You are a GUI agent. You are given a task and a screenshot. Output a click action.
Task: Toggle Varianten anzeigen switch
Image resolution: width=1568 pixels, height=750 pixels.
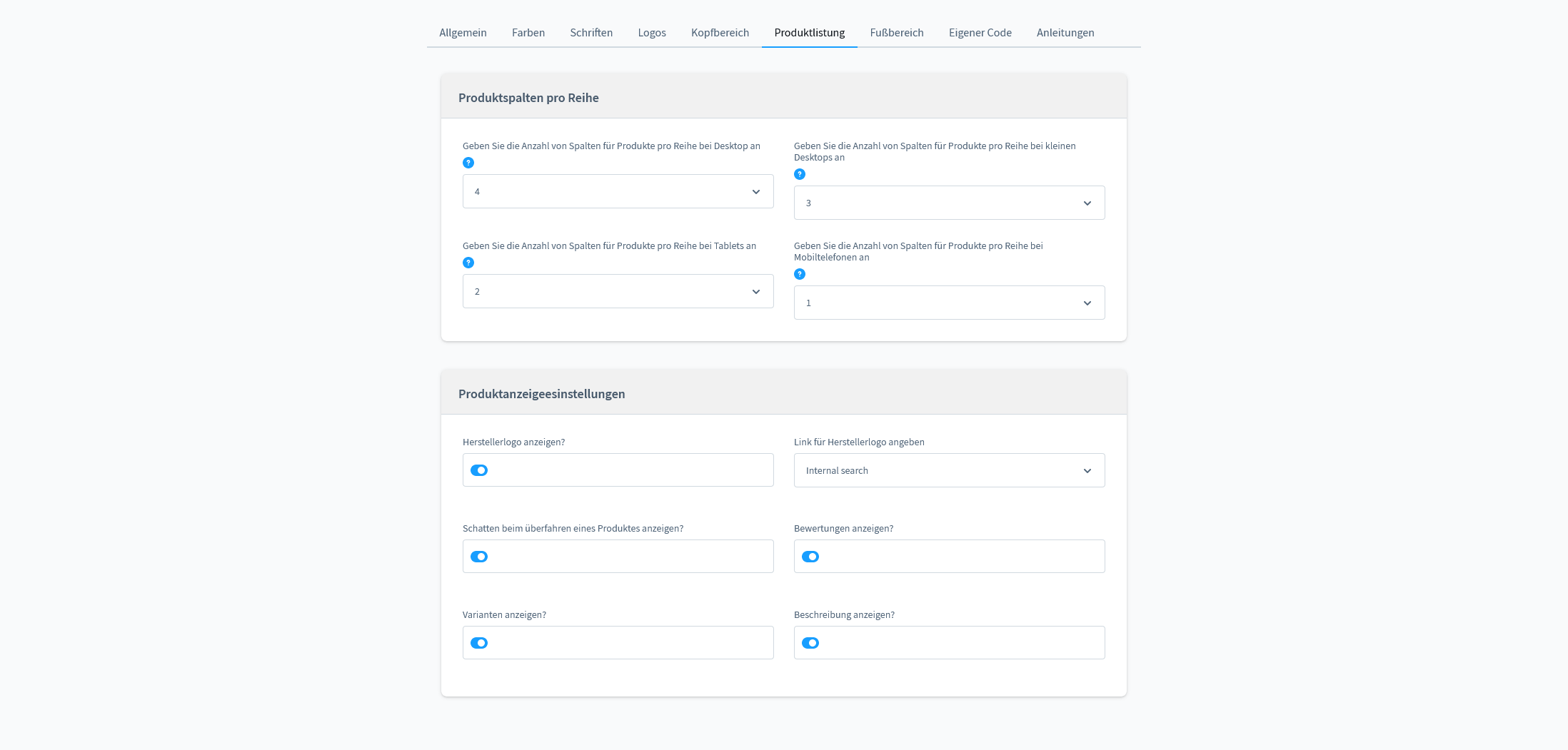click(x=479, y=643)
